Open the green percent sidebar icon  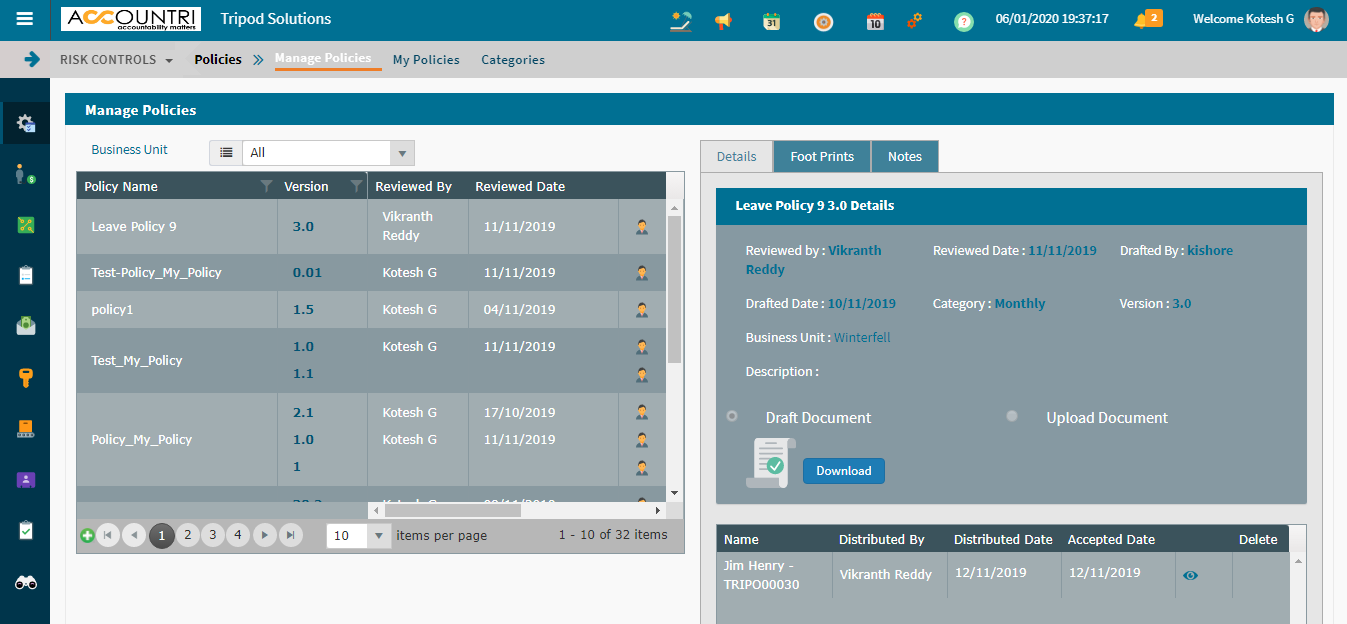26,225
